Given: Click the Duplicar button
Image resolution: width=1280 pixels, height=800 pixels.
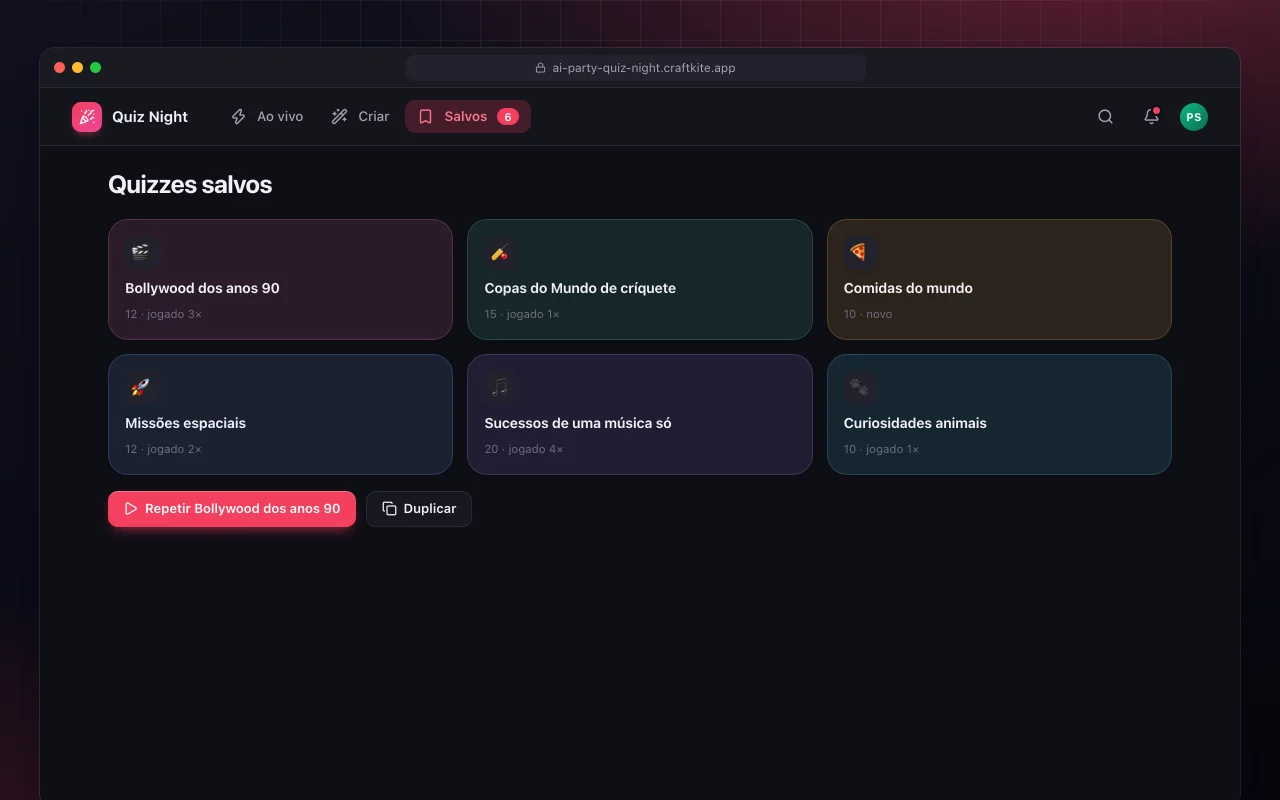Looking at the screenshot, I should click(x=419, y=509).
